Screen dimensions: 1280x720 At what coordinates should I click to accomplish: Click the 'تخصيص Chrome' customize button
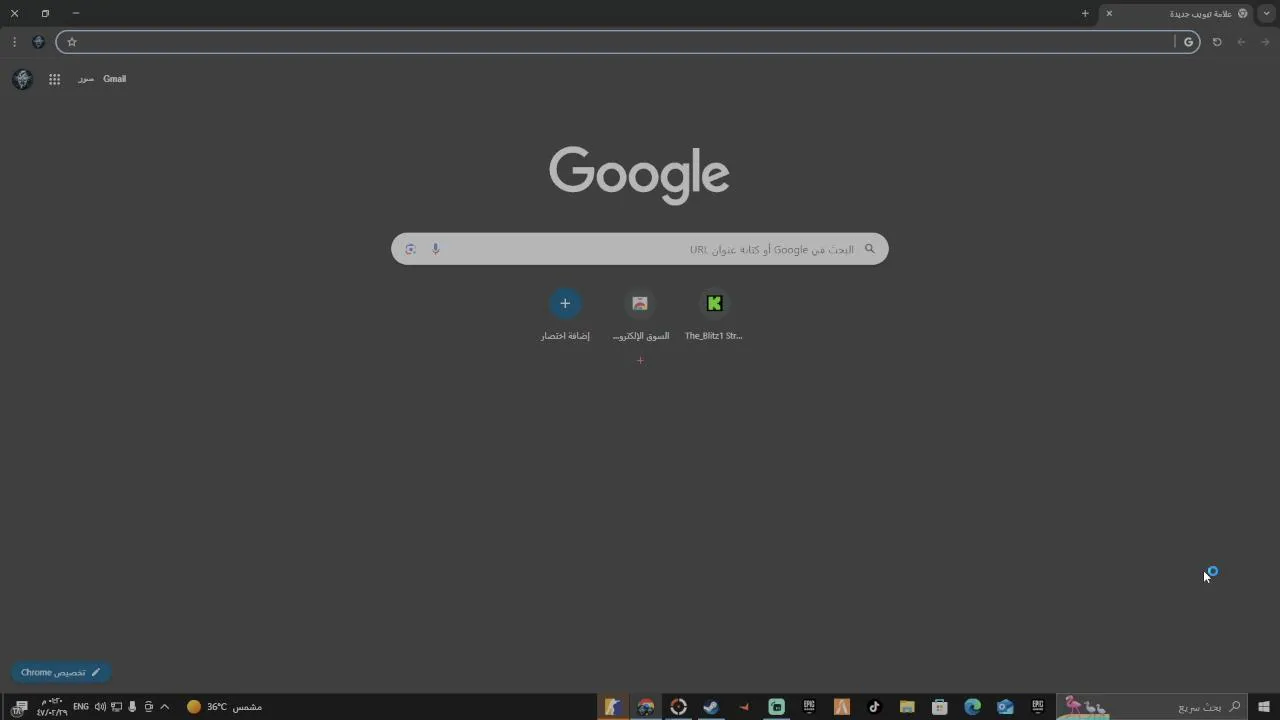pos(61,672)
